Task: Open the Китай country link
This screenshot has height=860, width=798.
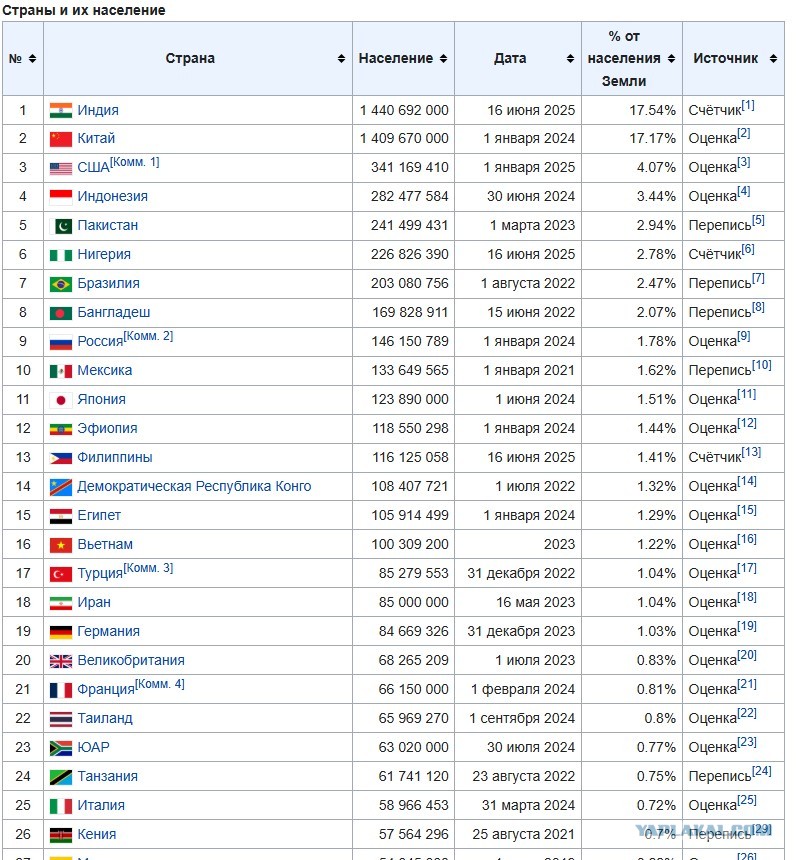Action: [x=96, y=138]
